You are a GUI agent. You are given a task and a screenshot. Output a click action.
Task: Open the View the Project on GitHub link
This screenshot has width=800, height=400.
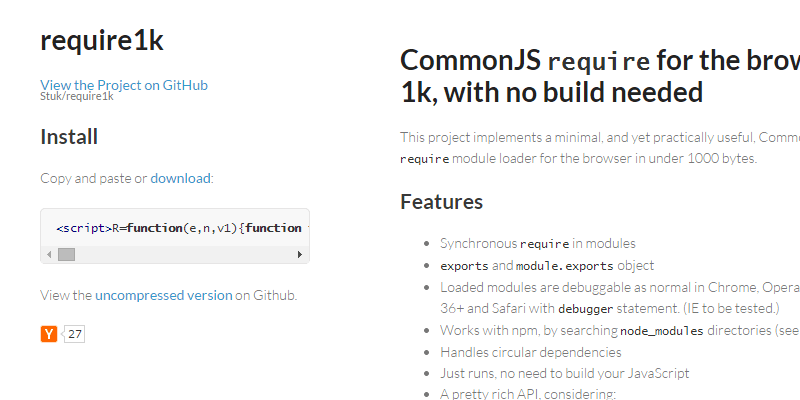[x=124, y=85]
